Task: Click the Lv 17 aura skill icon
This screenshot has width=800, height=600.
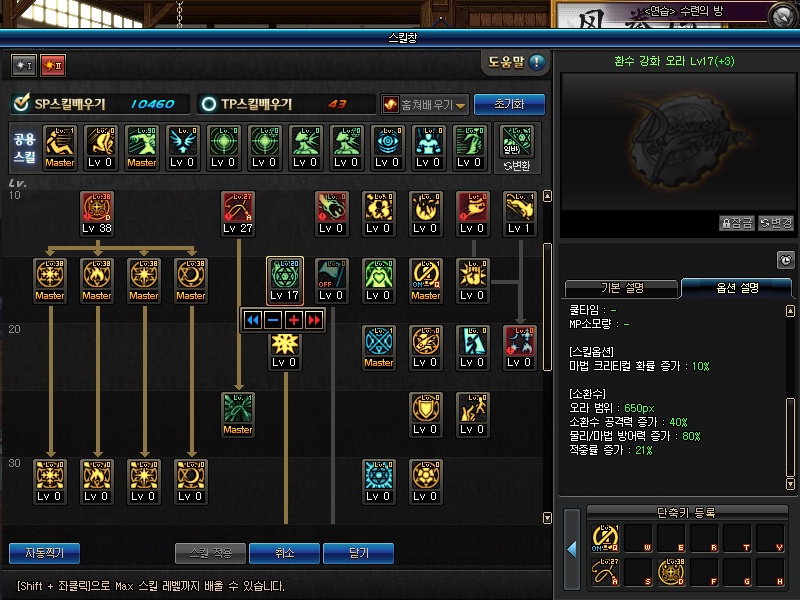Action: coord(285,274)
